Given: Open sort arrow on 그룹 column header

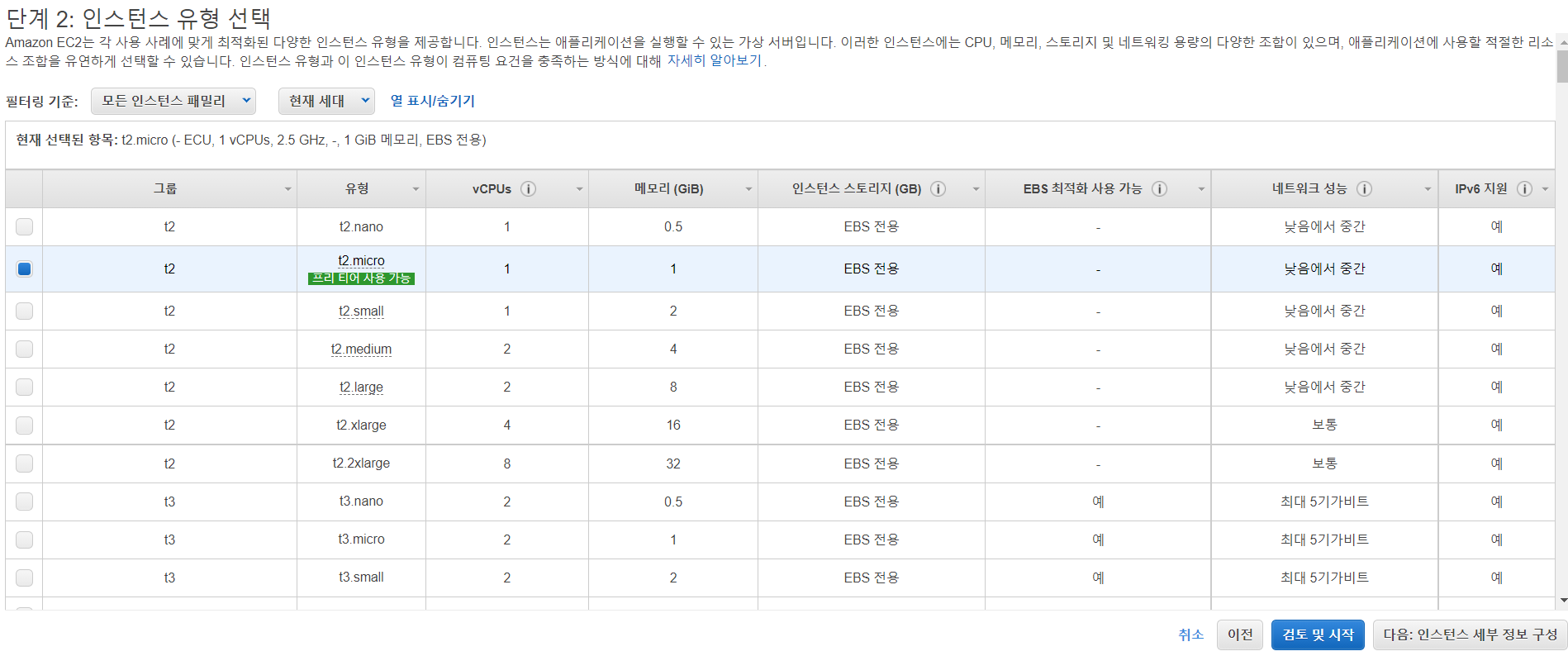Looking at the screenshot, I should [287, 189].
